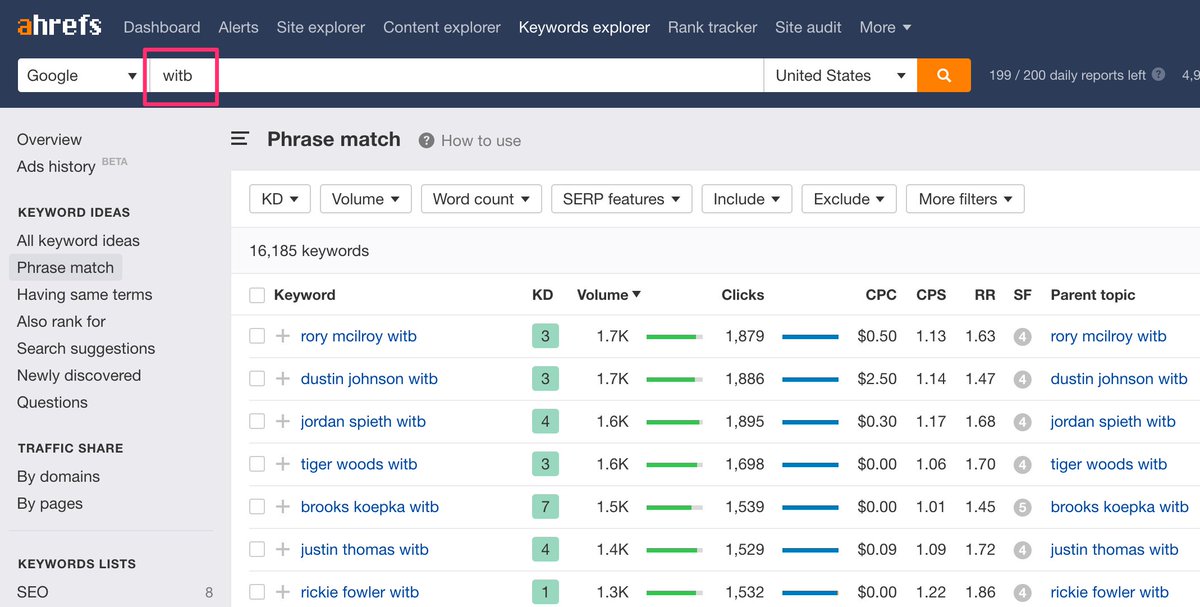Viewport: 1200px width, 607px height.
Task: Open the United States country dropdown
Action: click(x=840, y=75)
